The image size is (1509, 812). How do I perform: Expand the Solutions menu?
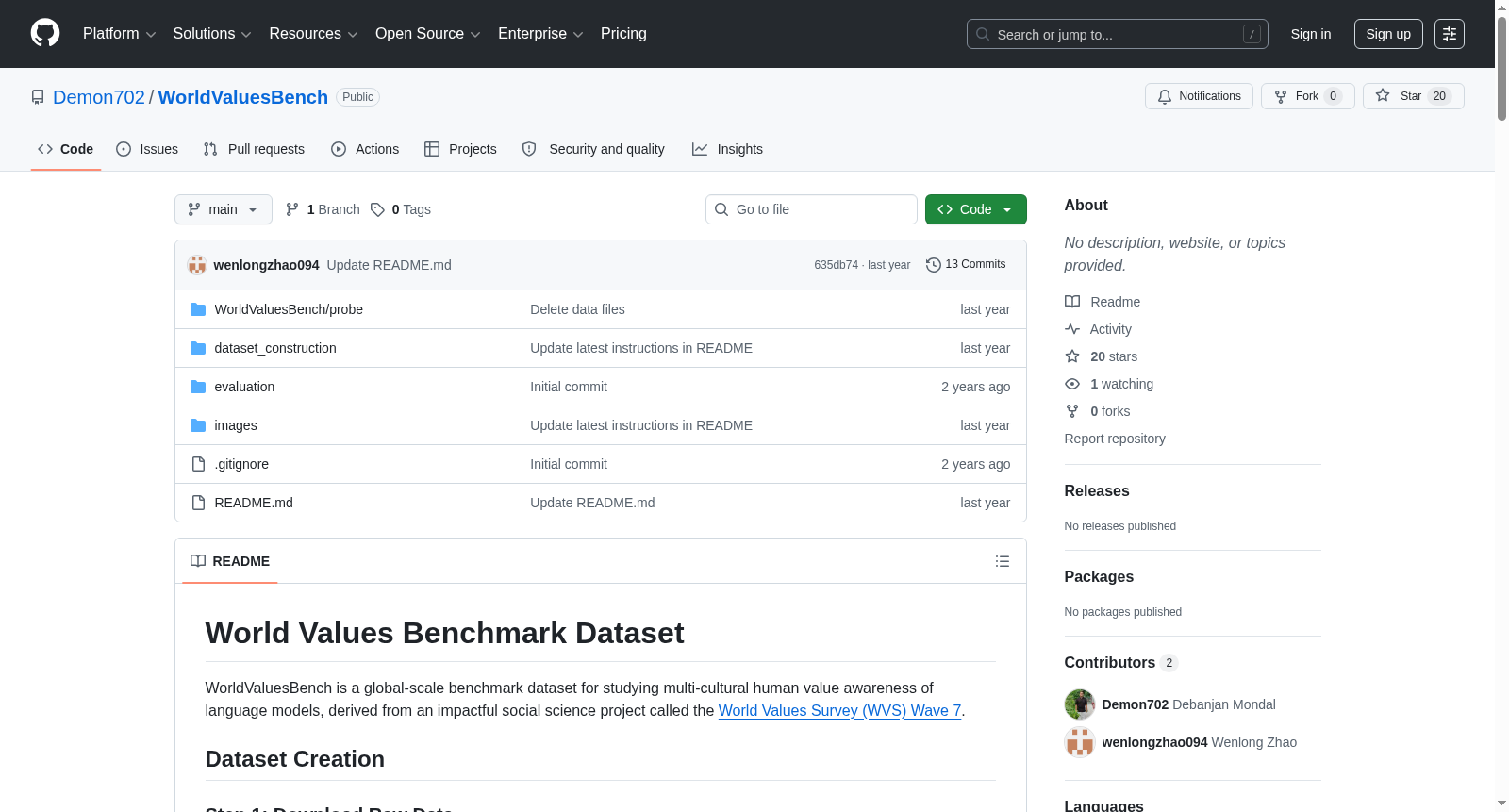coord(212,34)
